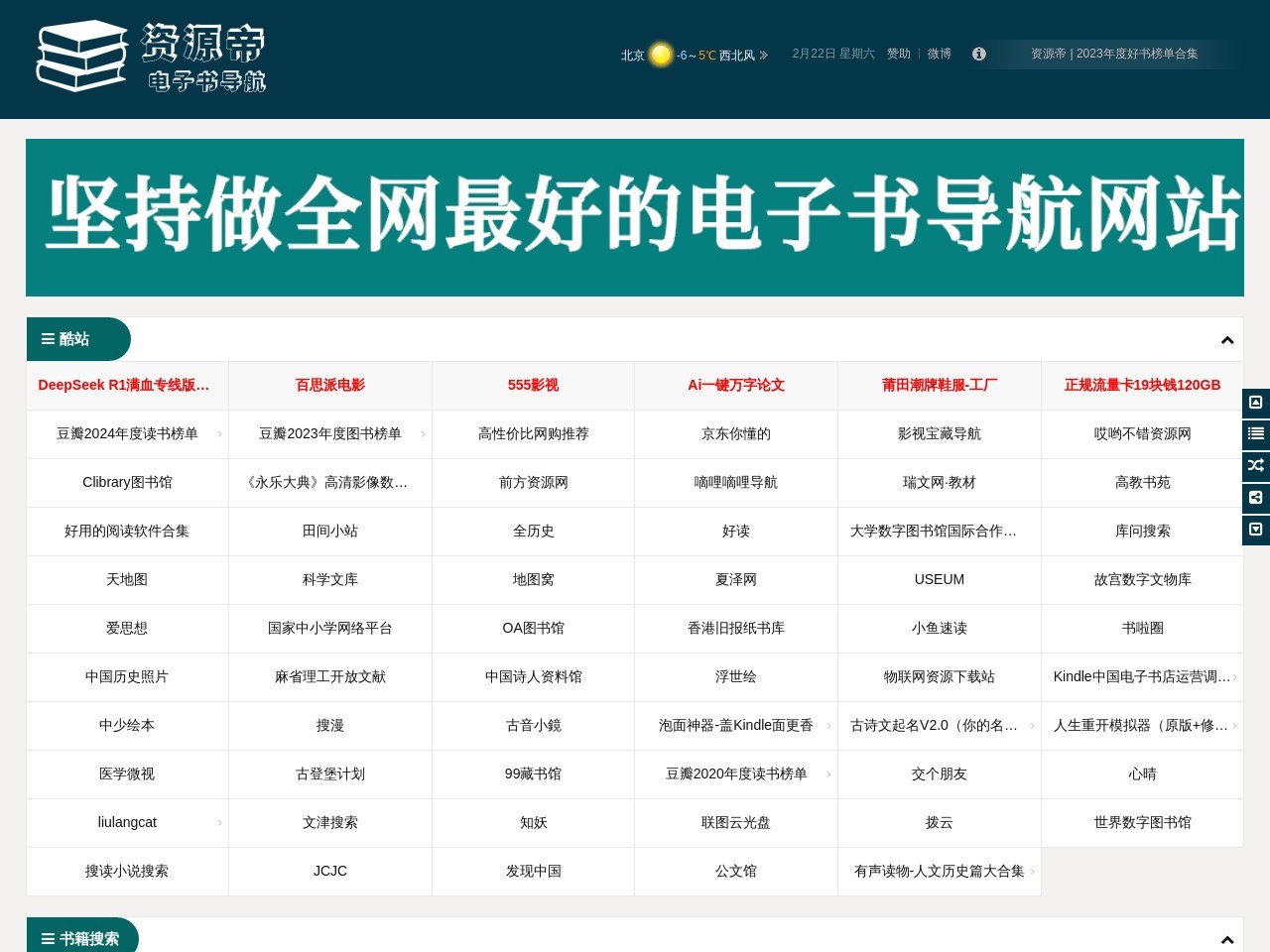
Task: Expand the 泡面神器-盖Kindle面更香 submenu arrow
Action: 828,726
